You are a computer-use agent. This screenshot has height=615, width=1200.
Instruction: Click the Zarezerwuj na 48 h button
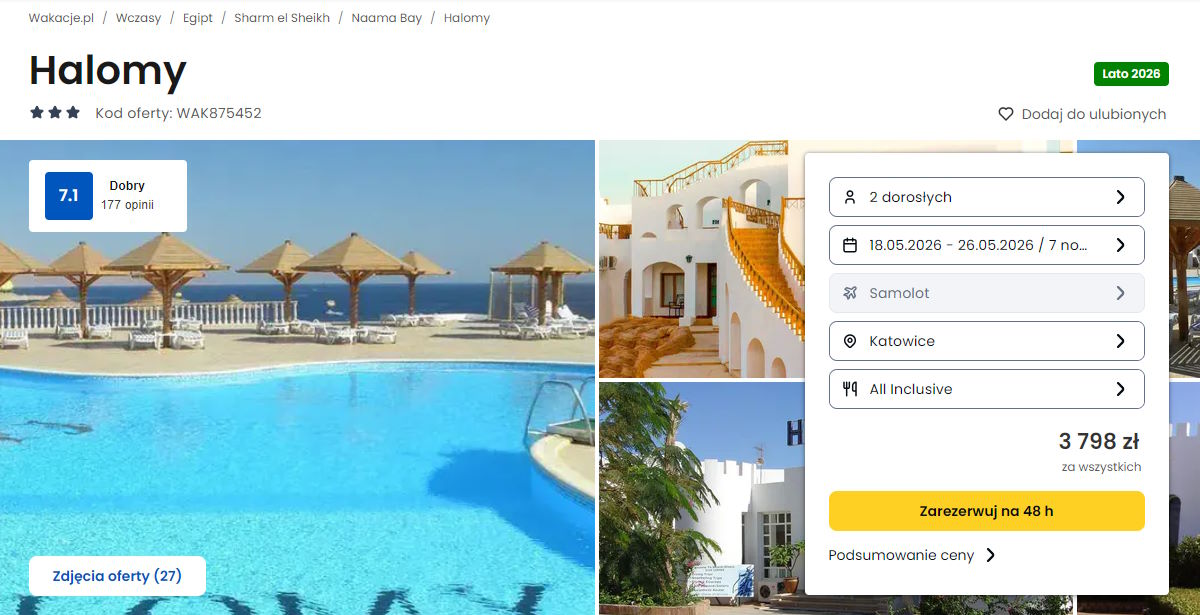(x=986, y=511)
